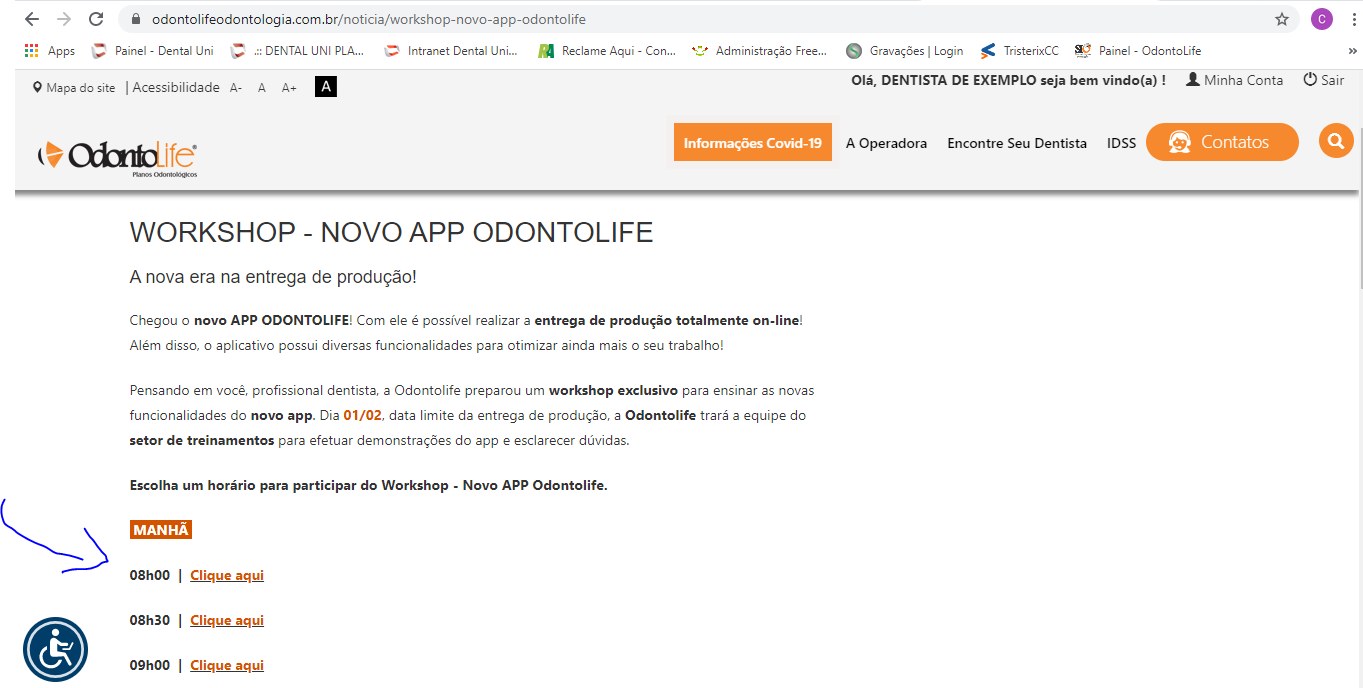Open the Intranet Dental Uni bookmark
The width and height of the screenshot is (1363, 688).
451,51
